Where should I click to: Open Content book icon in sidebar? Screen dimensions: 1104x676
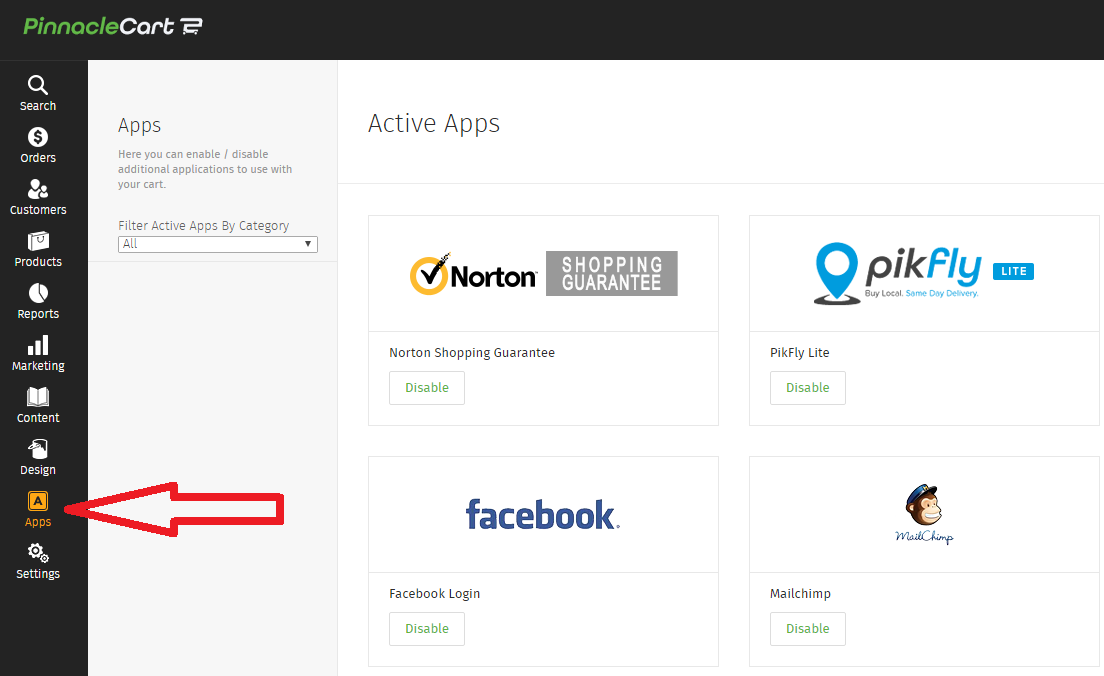click(x=38, y=397)
